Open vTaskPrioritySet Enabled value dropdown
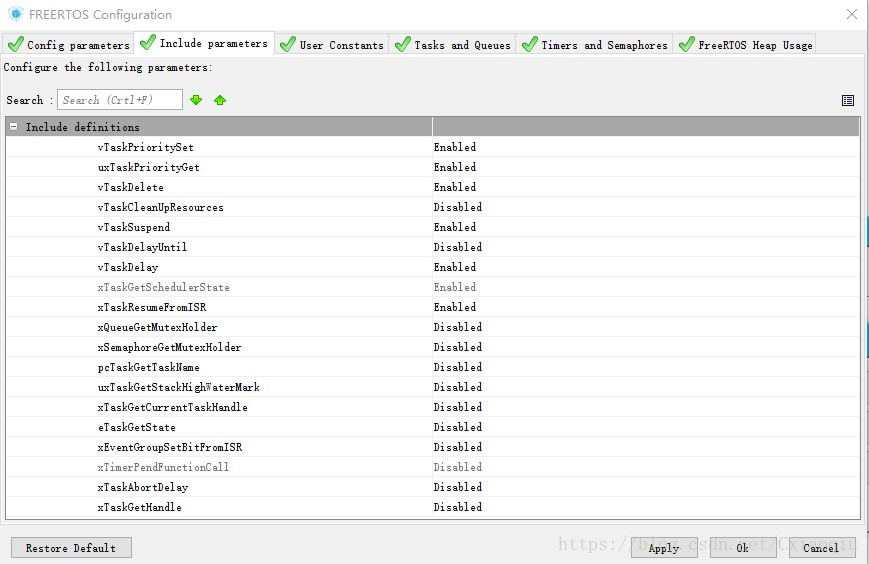Screen dimensions: 869x564 (x=646, y=147)
